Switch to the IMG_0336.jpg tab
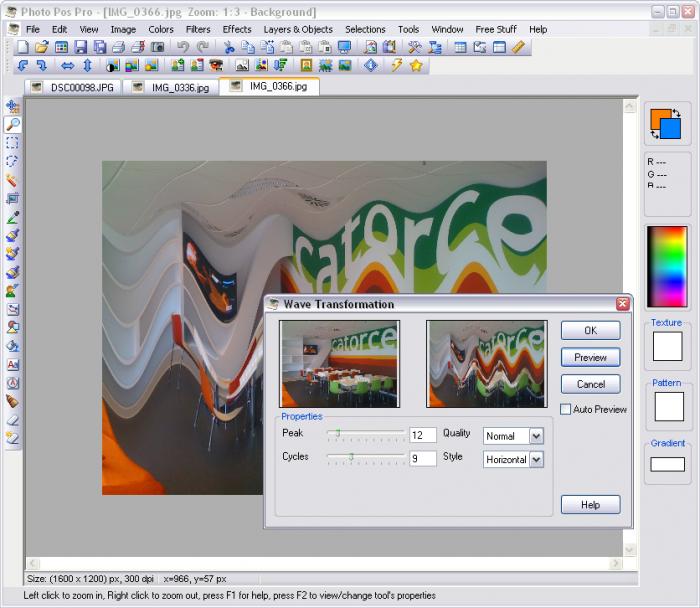This screenshot has width=700, height=608. click(x=171, y=87)
